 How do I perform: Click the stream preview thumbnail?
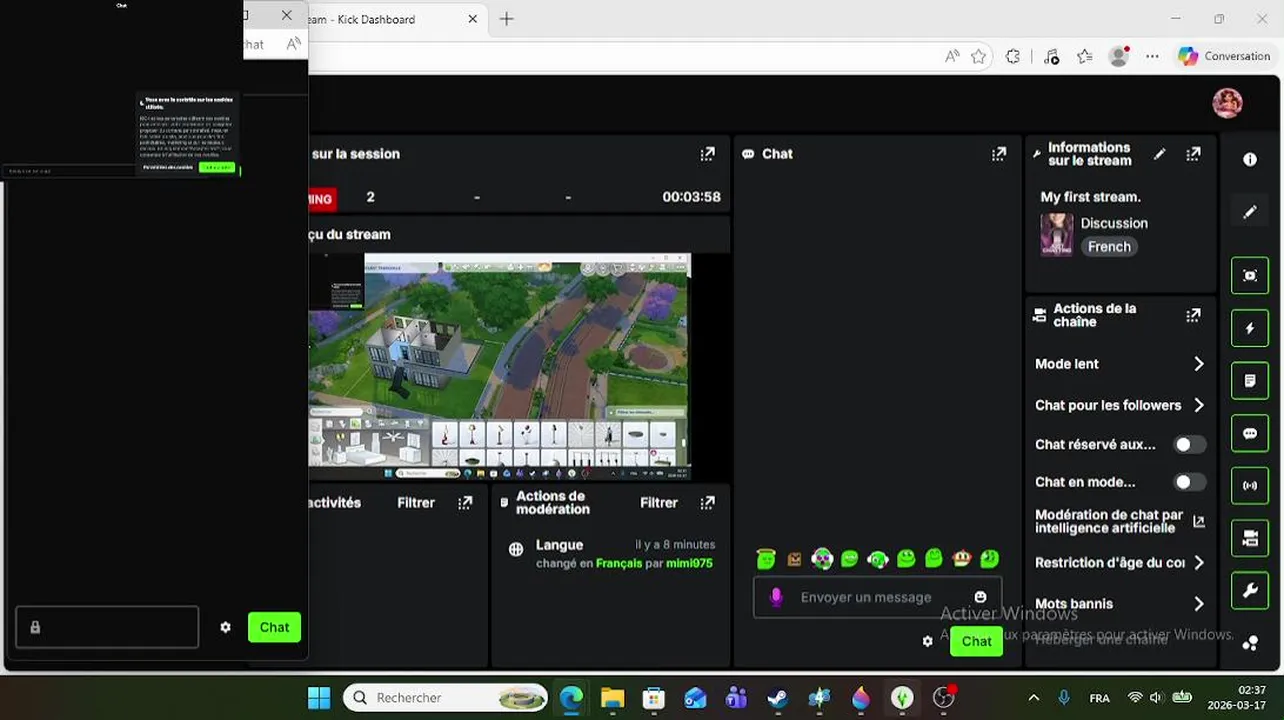click(500, 367)
